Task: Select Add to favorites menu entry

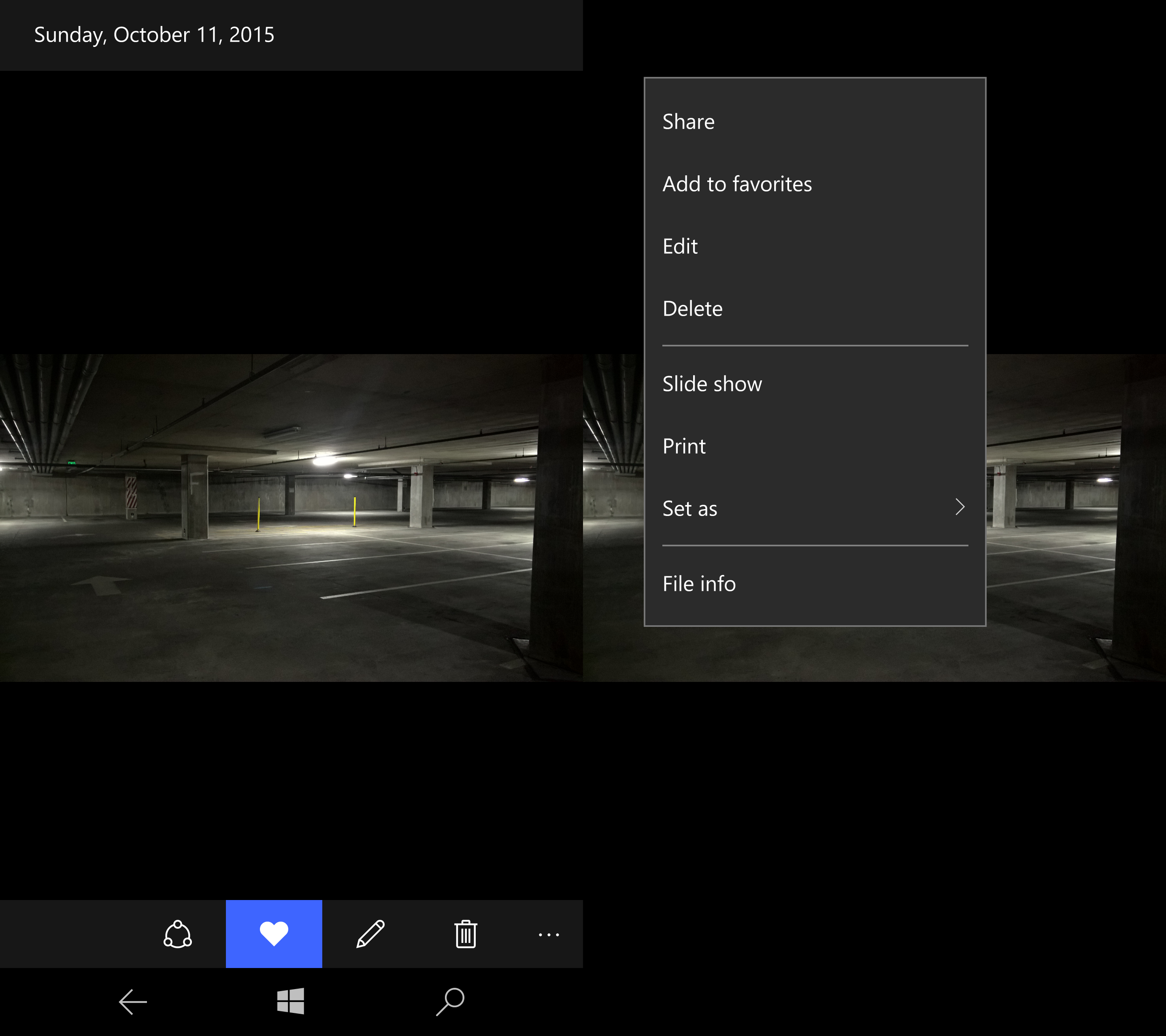Action: [815, 184]
